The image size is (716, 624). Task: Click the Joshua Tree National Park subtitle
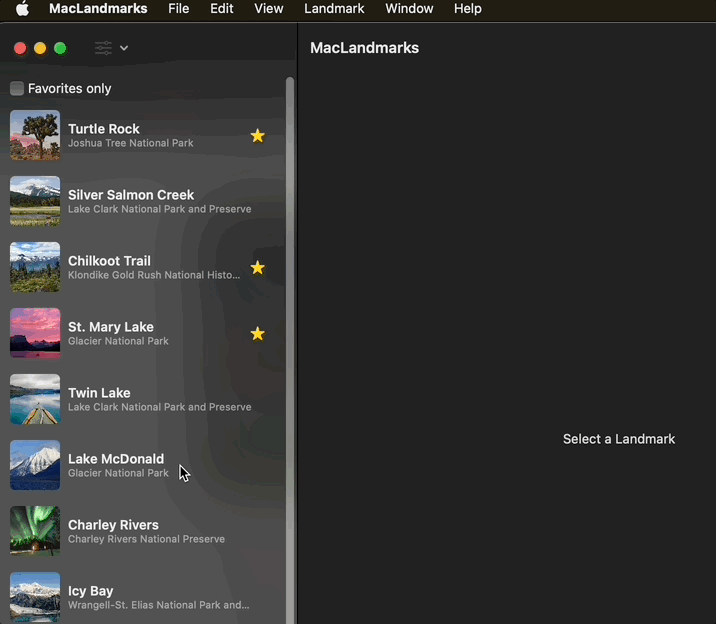pyautogui.click(x=131, y=143)
